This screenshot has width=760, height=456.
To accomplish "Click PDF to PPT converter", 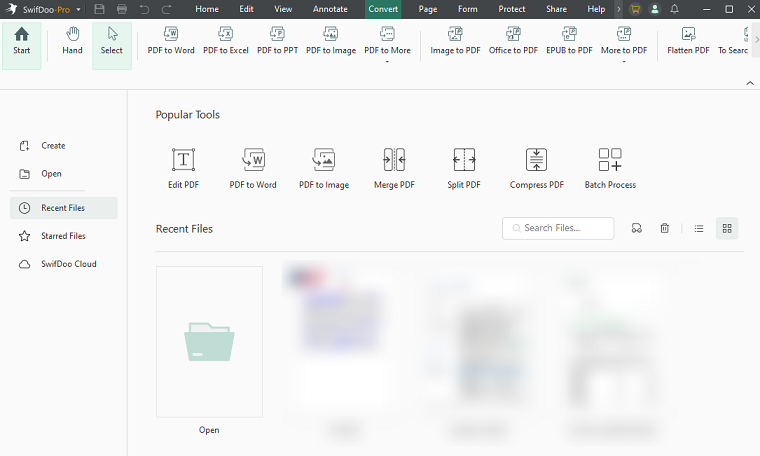I will tap(277, 41).
